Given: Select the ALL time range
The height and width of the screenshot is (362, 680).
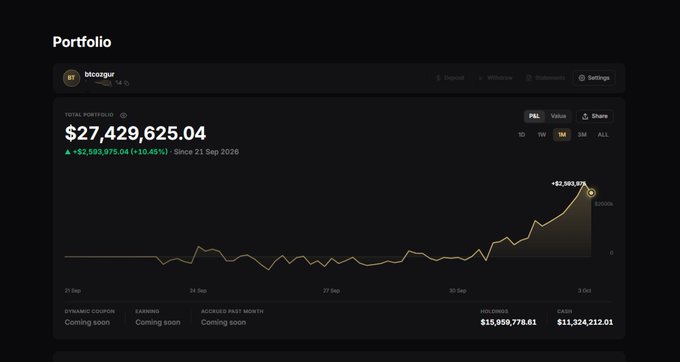Looking at the screenshot, I should 603,135.
